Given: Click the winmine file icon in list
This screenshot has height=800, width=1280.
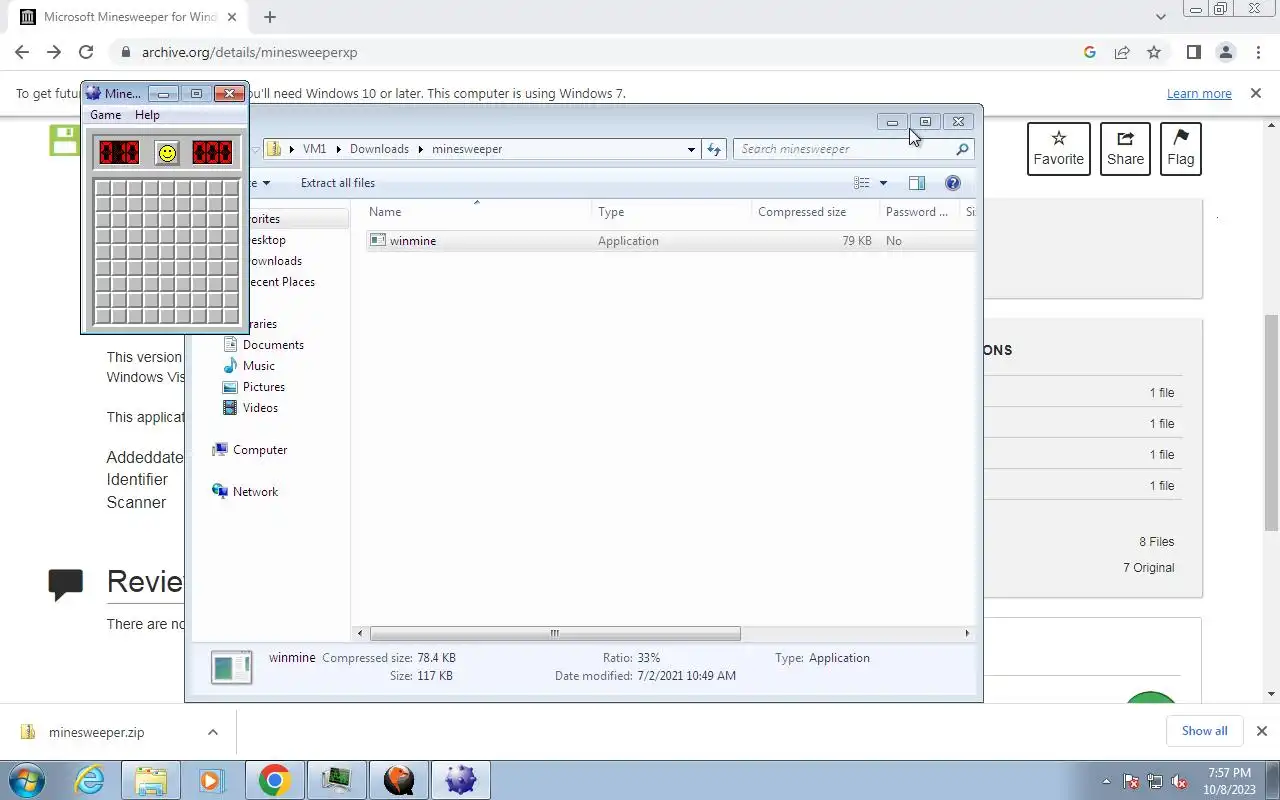Looking at the screenshot, I should (x=377, y=241).
